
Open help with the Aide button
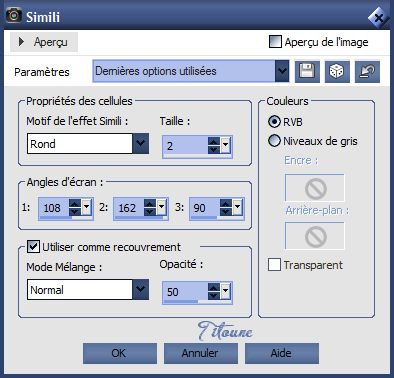click(x=282, y=353)
